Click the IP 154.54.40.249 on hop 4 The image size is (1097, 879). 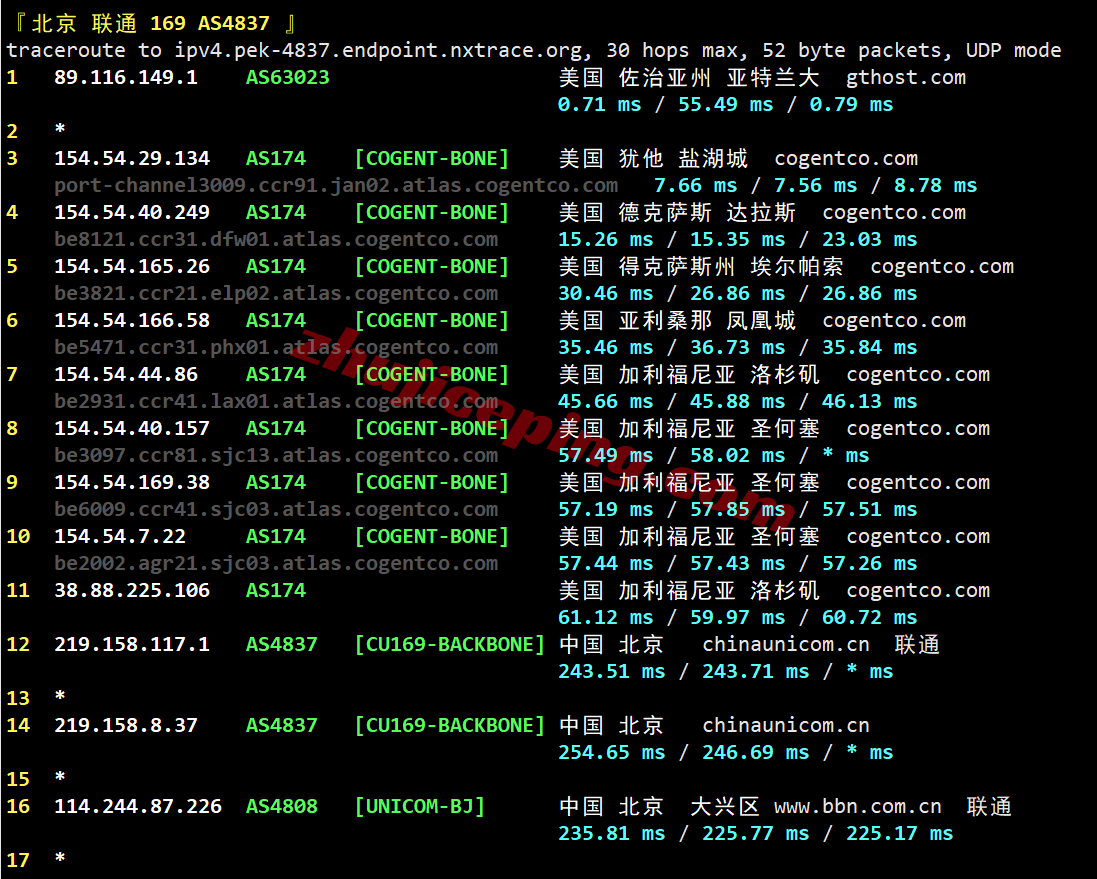coord(131,212)
